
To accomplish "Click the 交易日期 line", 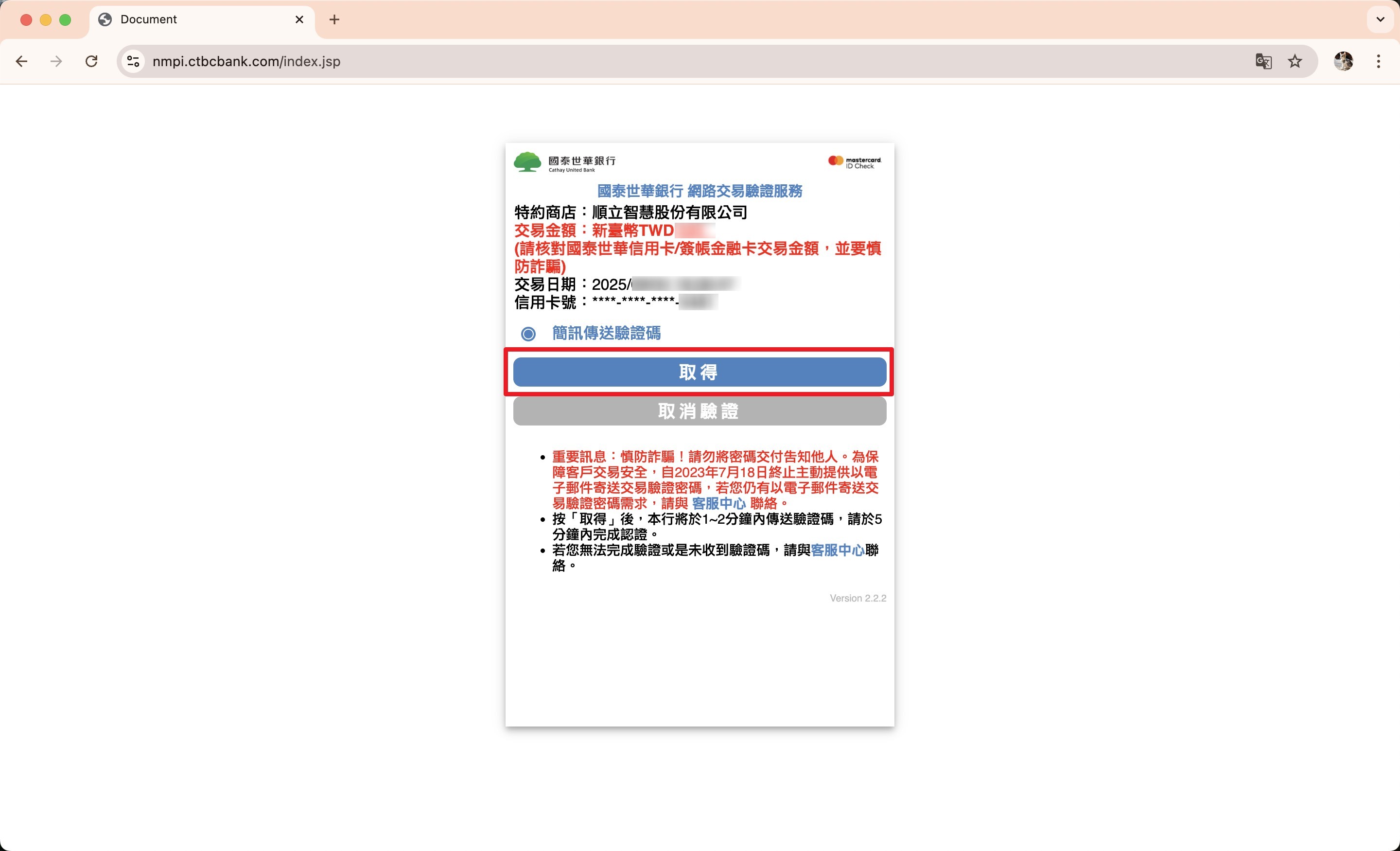I will (x=627, y=284).
